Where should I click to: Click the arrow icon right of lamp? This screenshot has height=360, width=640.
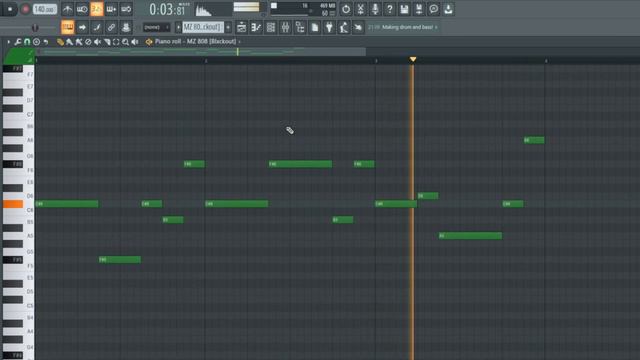click(x=358, y=27)
